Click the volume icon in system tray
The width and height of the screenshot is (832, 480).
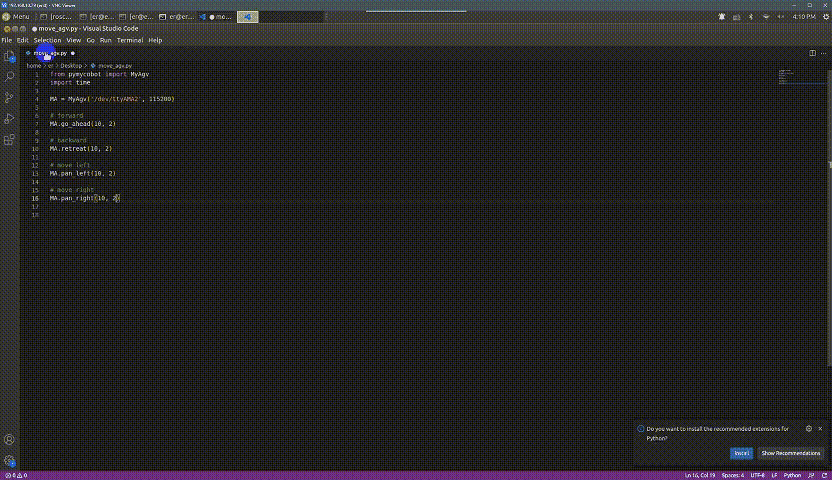781,17
